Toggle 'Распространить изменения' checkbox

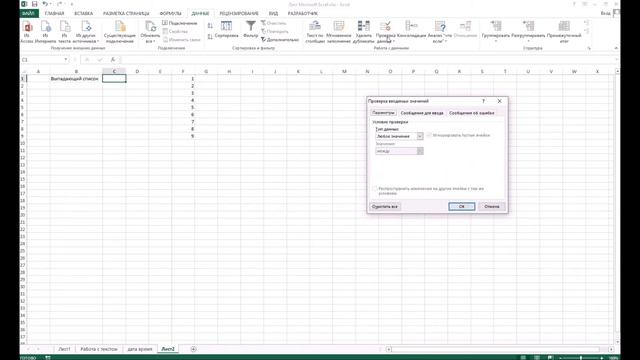click(x=375, y=189)
